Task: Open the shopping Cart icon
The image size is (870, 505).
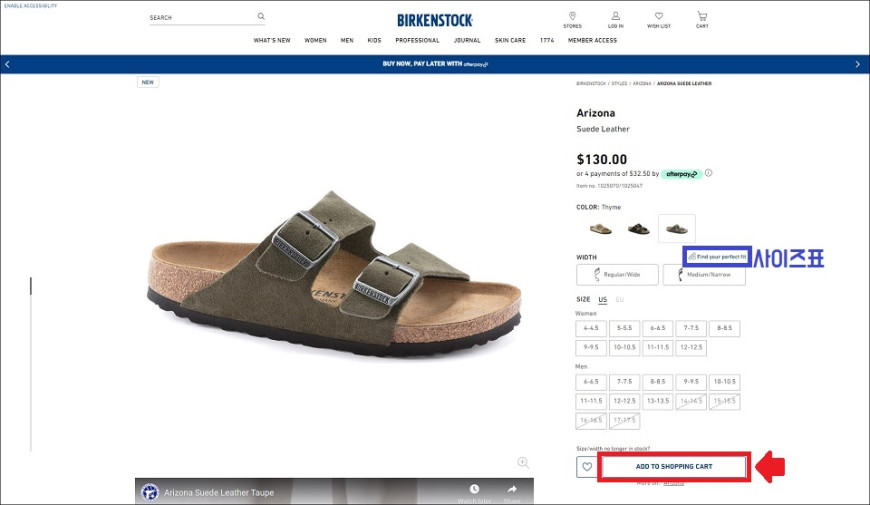Action: (702, 16)
